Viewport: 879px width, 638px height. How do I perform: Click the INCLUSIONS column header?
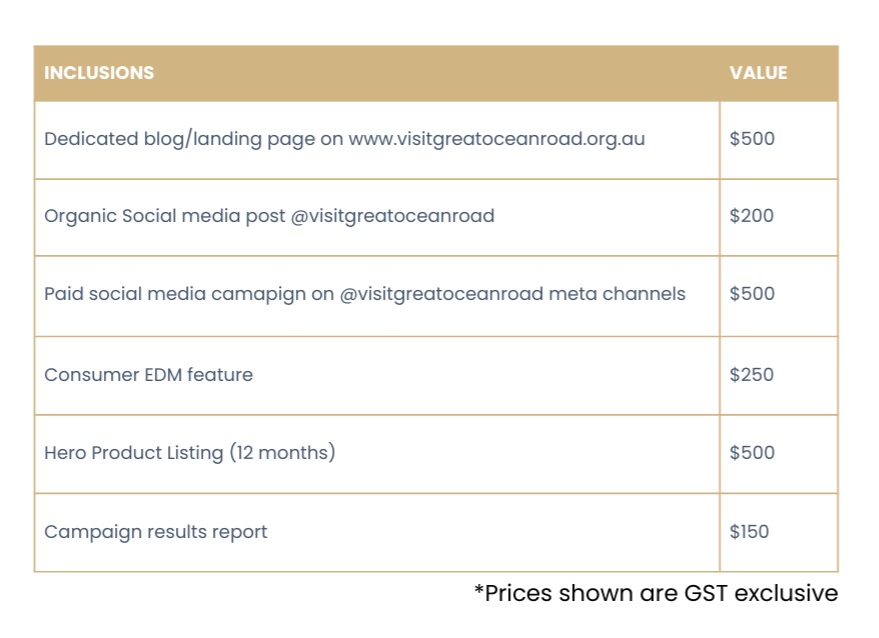click(x=99, y=73)
